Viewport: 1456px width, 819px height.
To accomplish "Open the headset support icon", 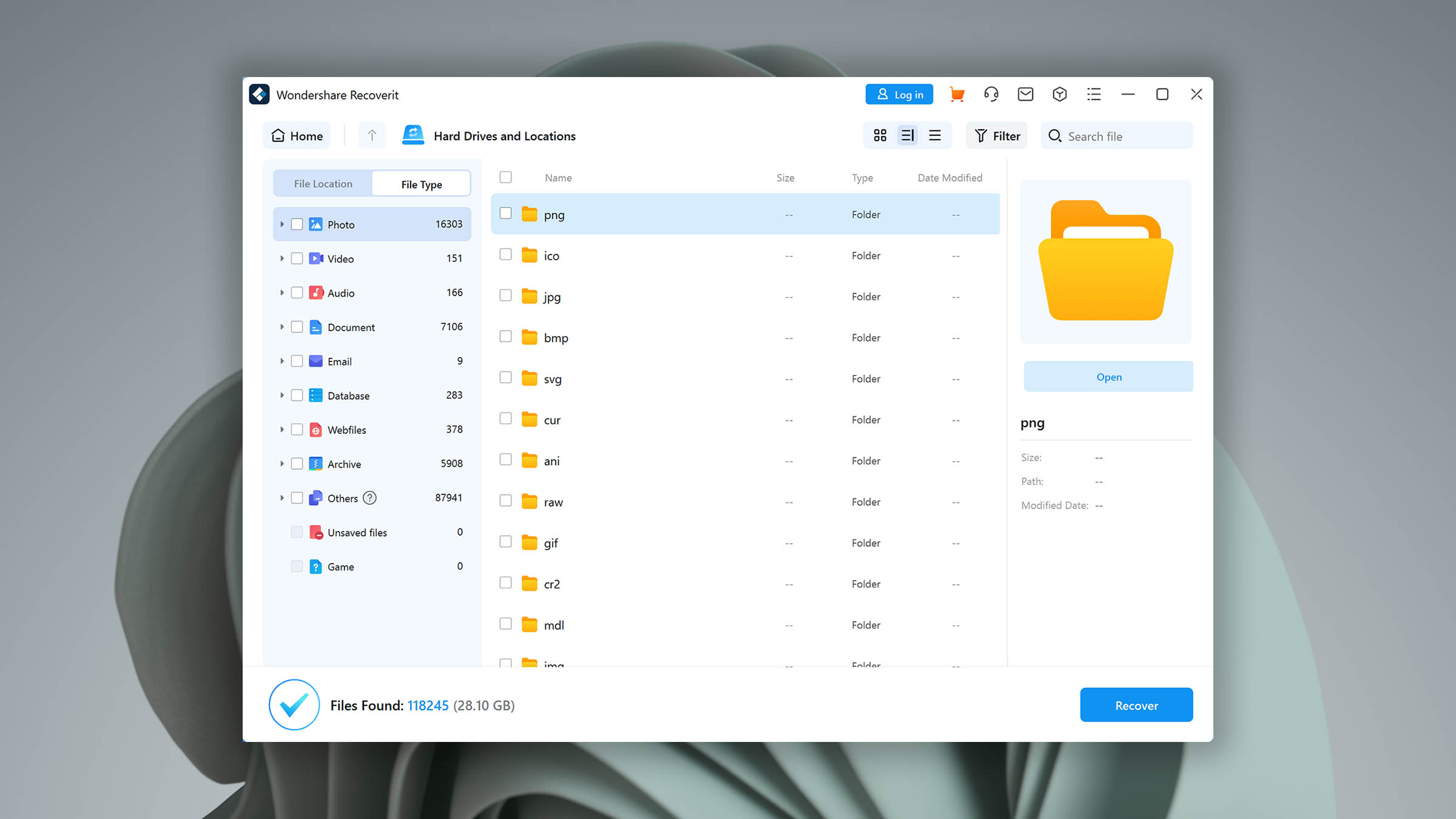I will (x=991, y=95).
